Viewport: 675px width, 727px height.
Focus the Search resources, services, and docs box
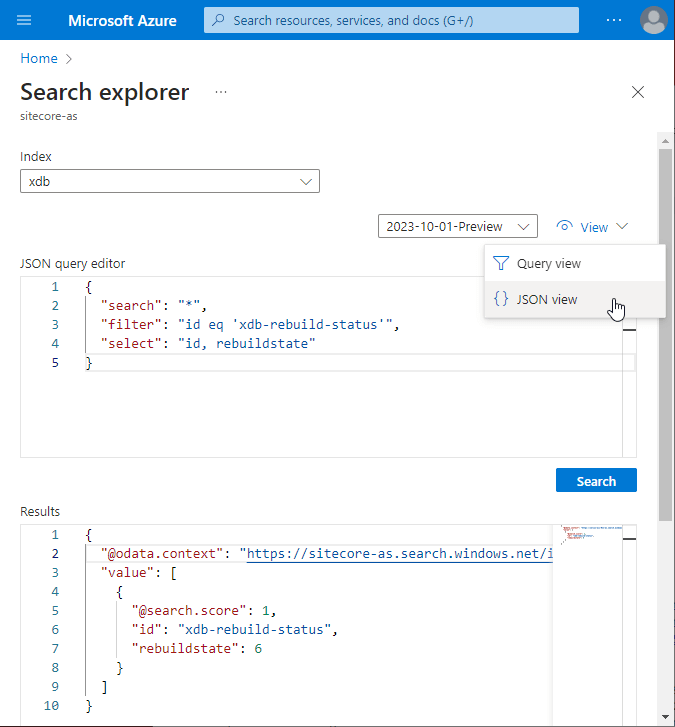point(391,20)
